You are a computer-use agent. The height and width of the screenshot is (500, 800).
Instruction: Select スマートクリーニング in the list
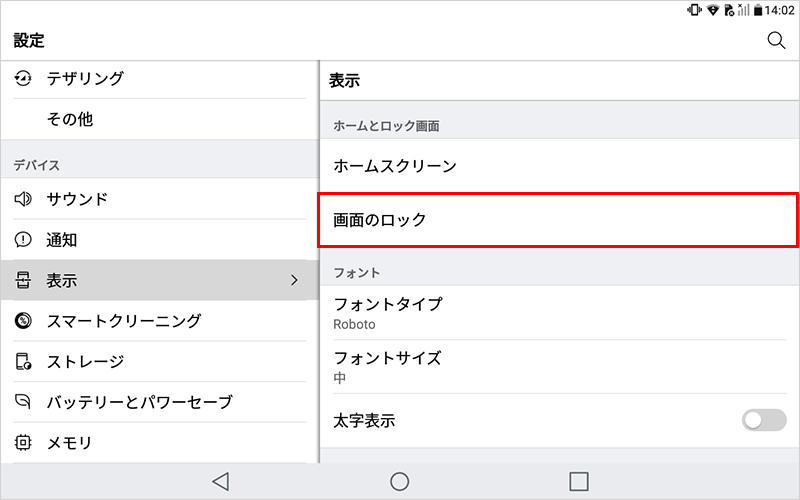(159, 320)
